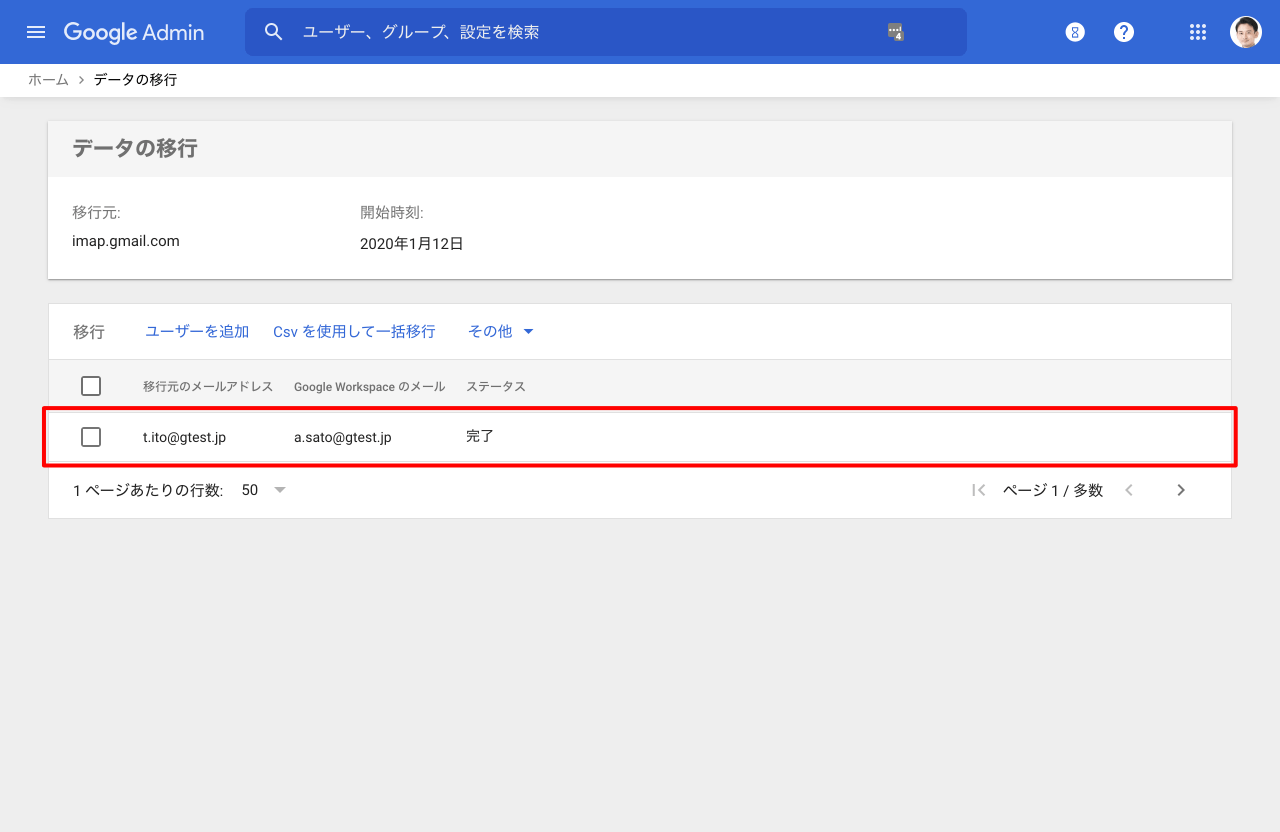
Task: Open the Google apps grid
Action: pos(1198,32)
